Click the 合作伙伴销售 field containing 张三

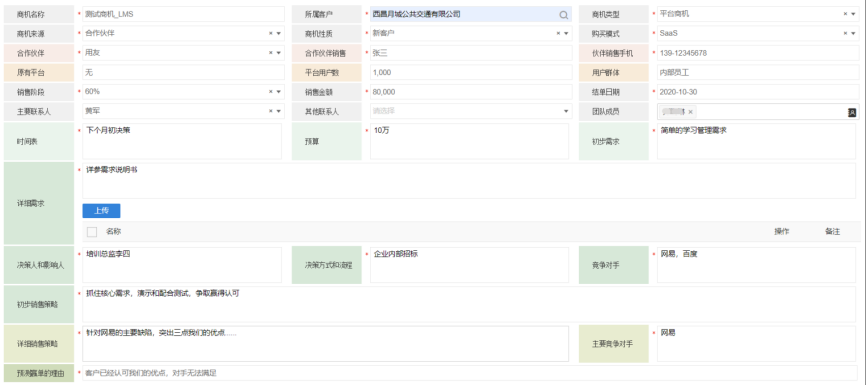coord(471,53)
